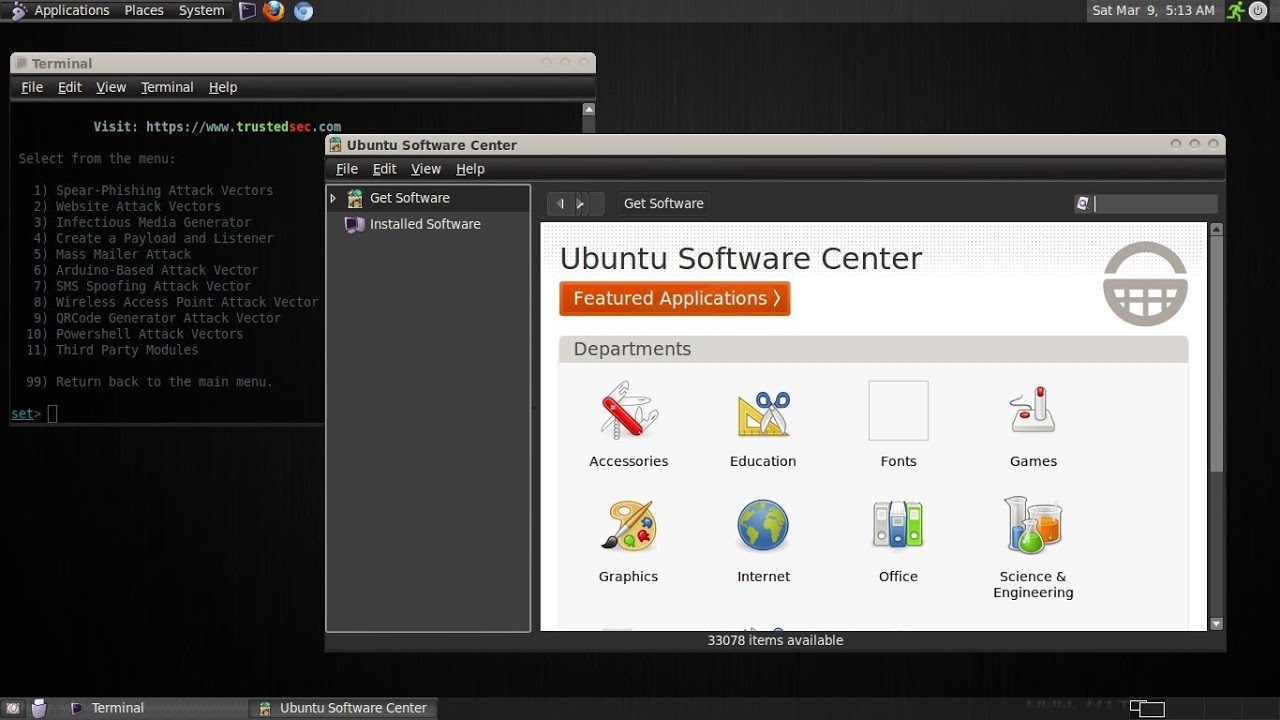
Task: Click the running man indicator icon
Action: tap(1236, 11)
